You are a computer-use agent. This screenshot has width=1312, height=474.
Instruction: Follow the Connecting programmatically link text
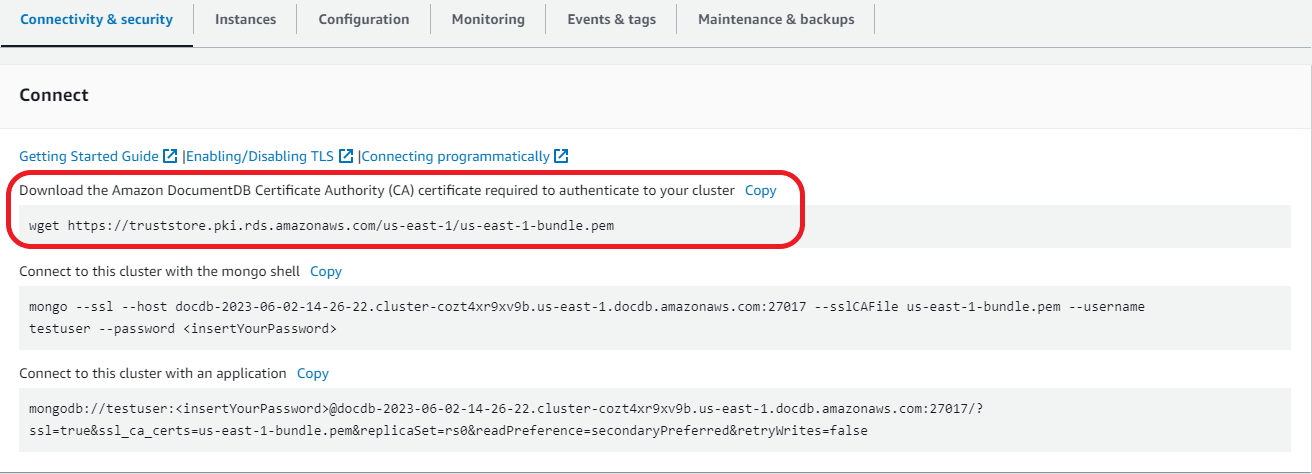coord(455,156)
